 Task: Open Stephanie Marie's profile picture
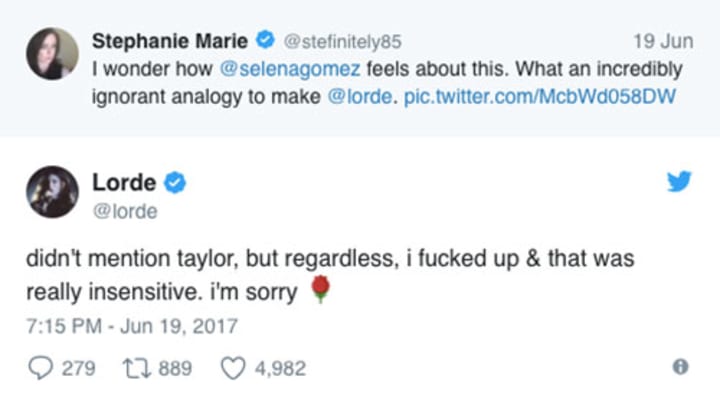pyautogui.click(x=51, y=53)
